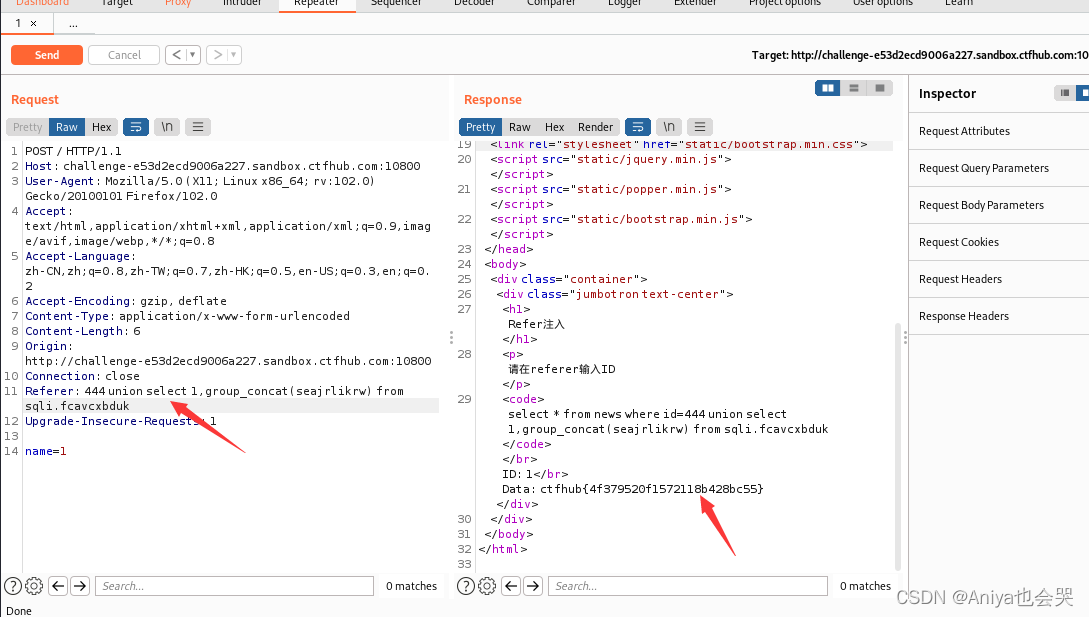1089x617 pixels.
Task: Go to next request in history
Action: [x=217, y=55]
